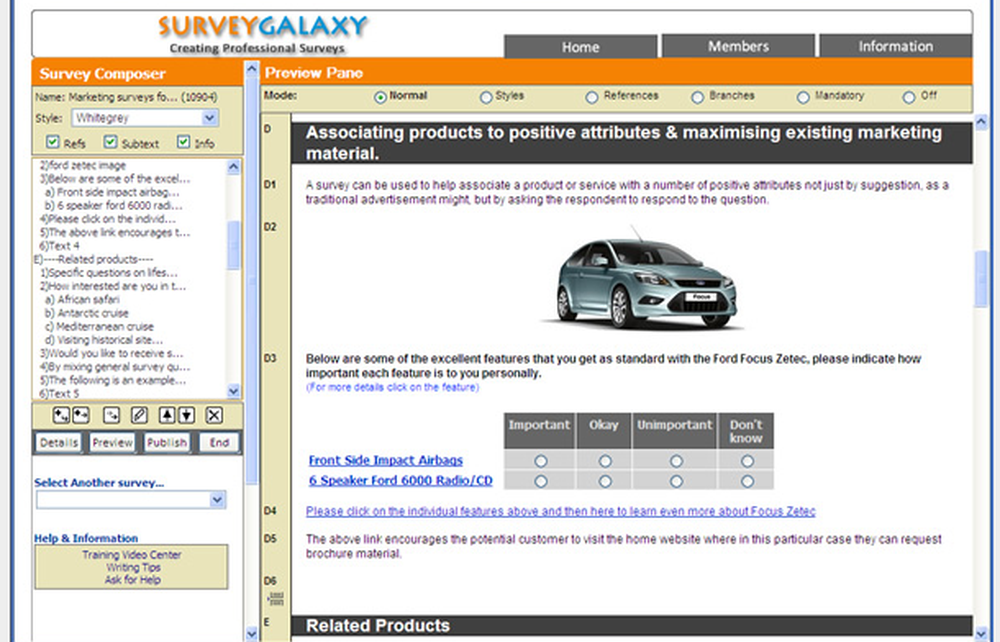Open the Select Another survey dropdown
The height and width of the screenshot is (642, 1000).
(x=131, y=499)
